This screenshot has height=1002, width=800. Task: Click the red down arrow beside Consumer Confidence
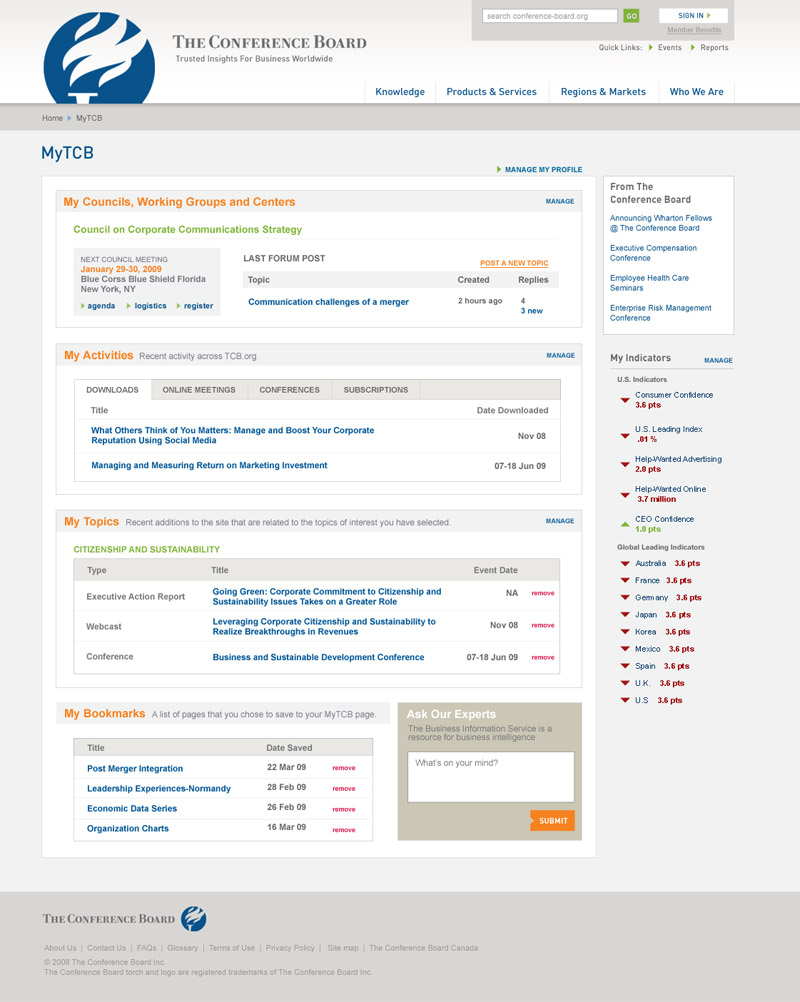(625, 400)
